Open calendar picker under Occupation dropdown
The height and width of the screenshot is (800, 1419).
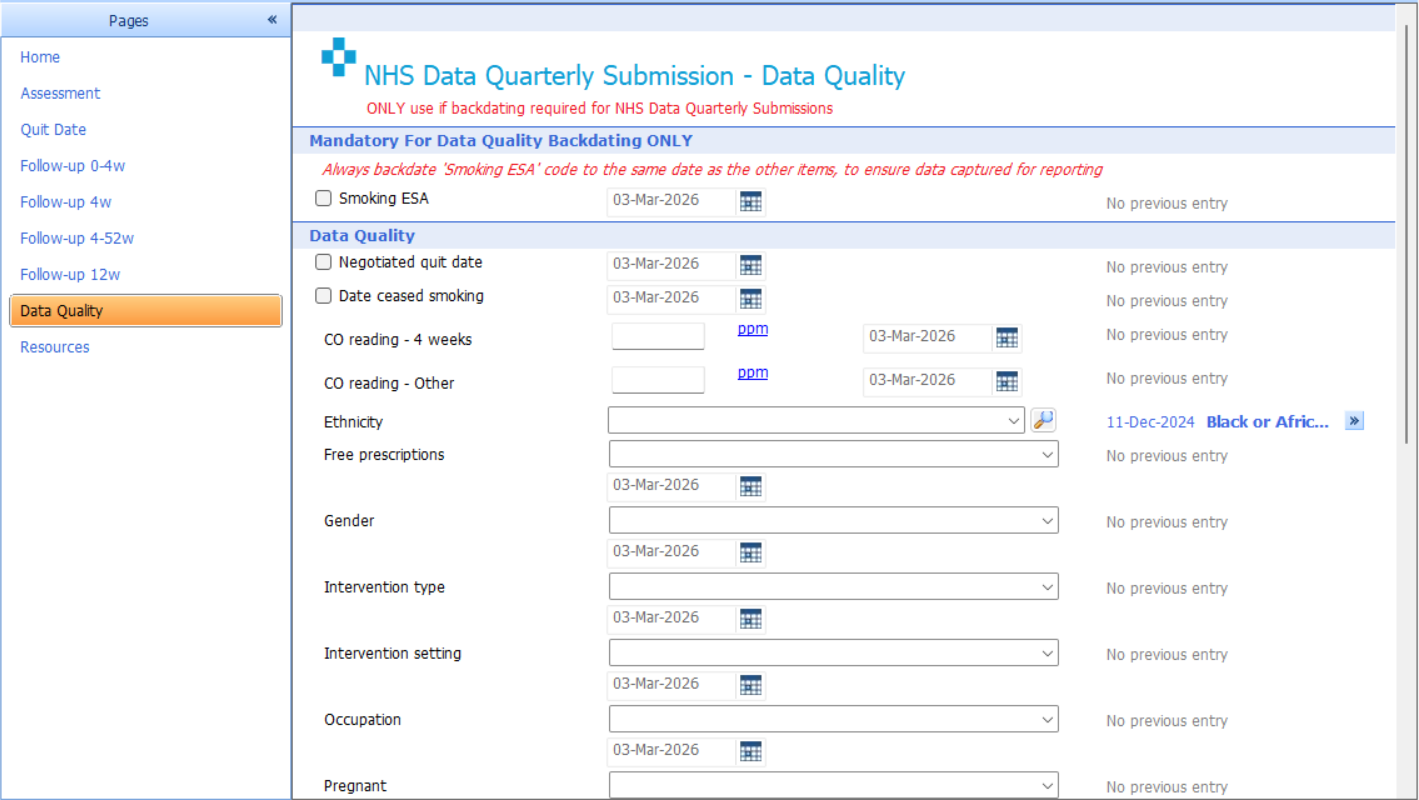(751, 752)
